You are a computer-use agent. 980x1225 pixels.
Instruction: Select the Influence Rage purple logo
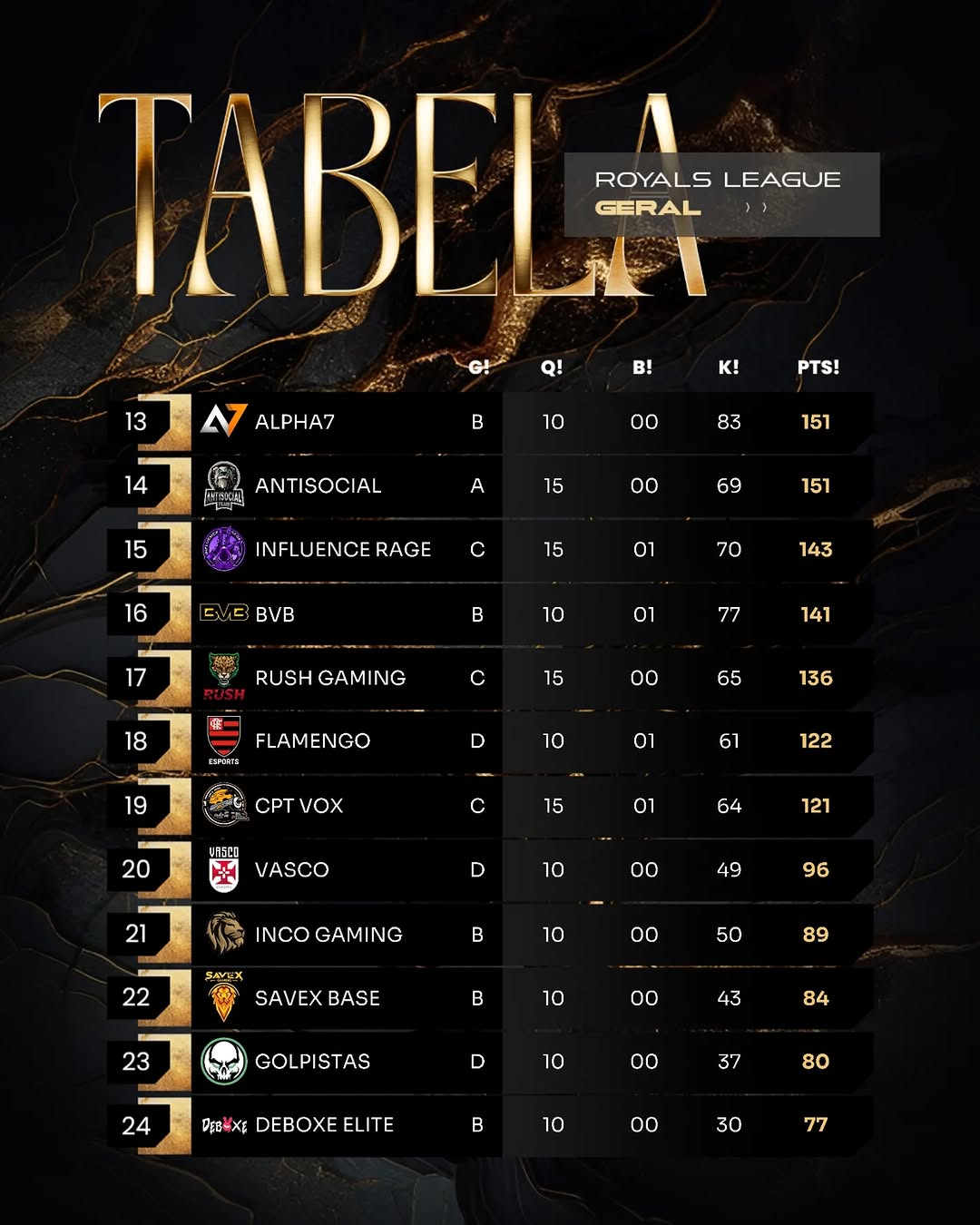223,549
